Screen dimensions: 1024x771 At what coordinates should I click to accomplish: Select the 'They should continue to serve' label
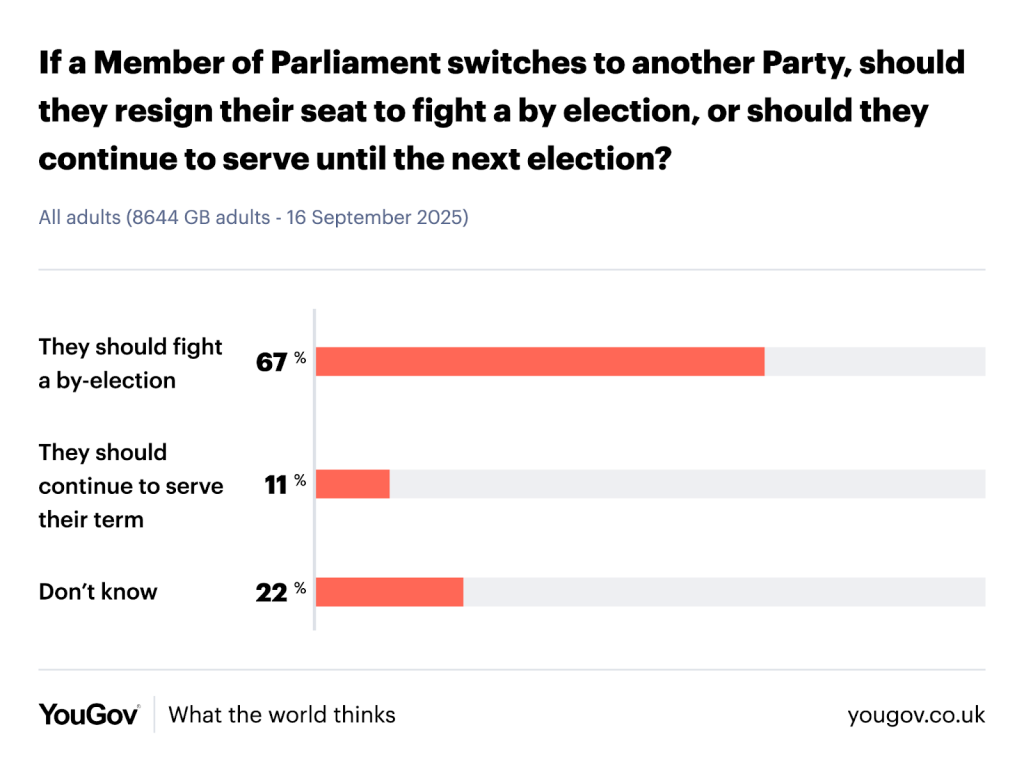click(x=130, y=486)
